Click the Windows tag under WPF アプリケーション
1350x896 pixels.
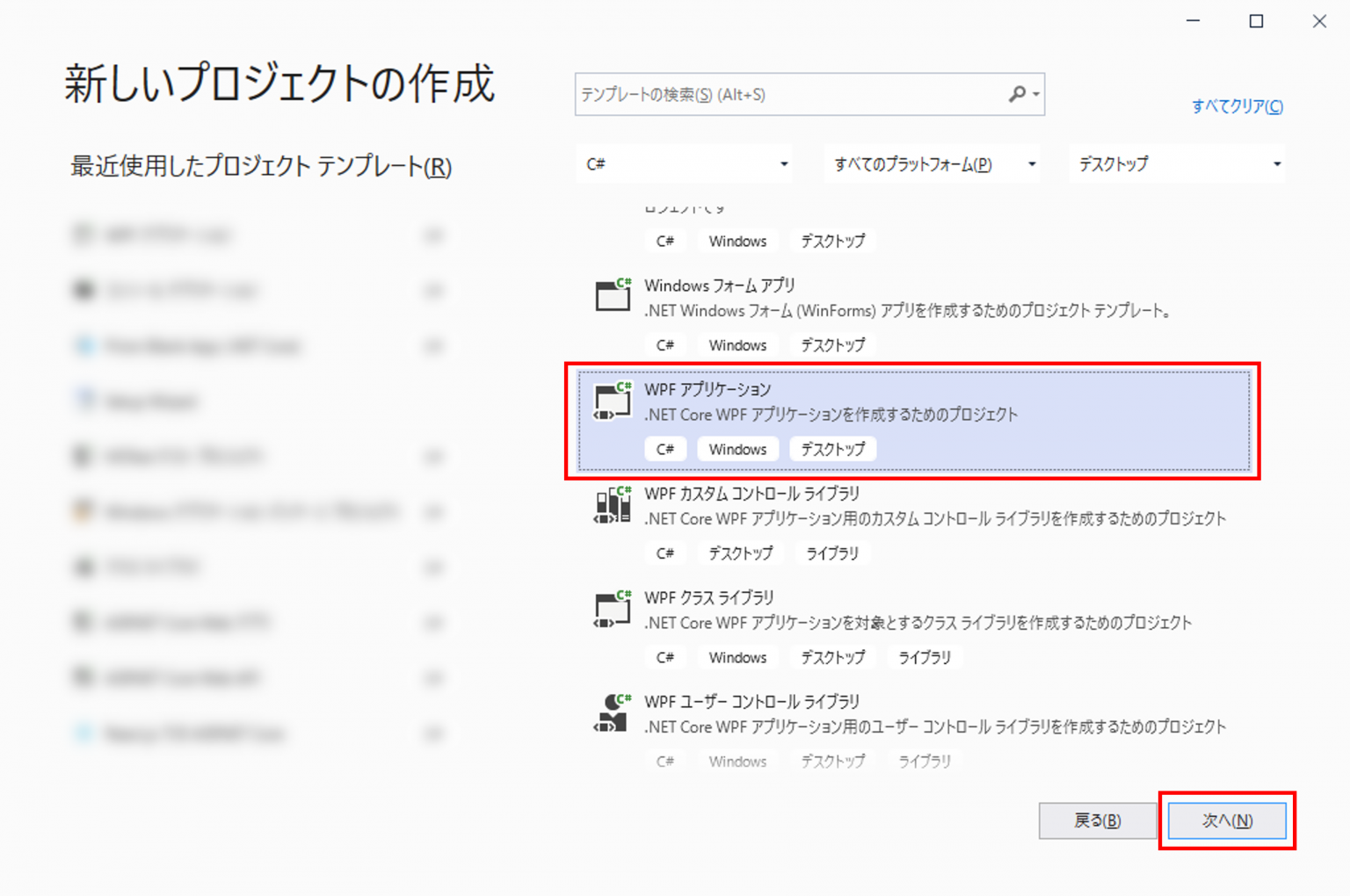coord(737,448)
